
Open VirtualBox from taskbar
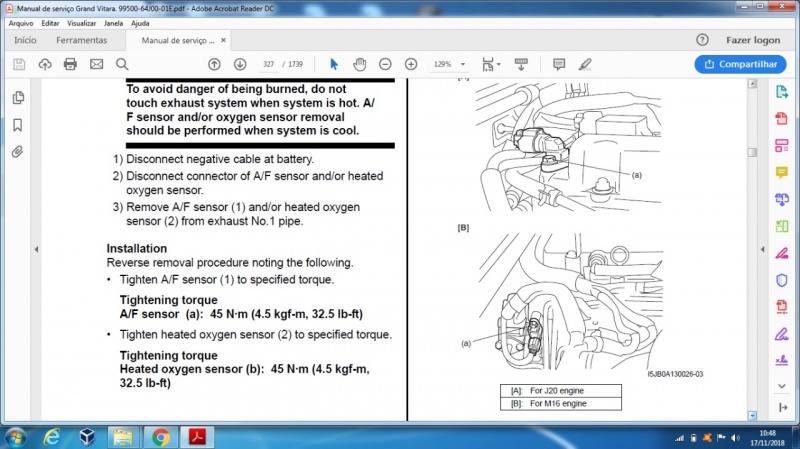pos(87,437)
